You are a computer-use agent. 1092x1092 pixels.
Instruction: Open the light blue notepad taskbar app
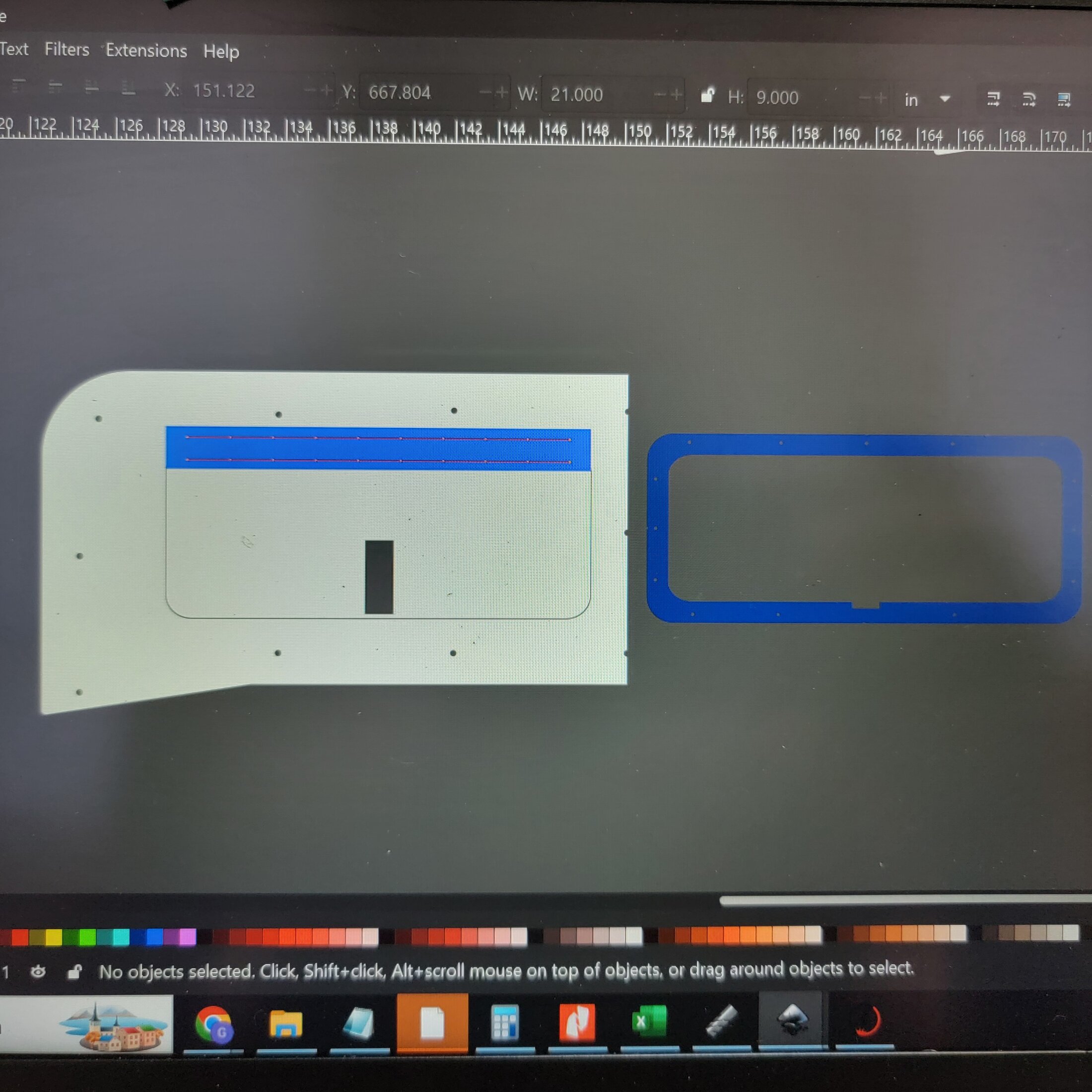coord(359,1024)
